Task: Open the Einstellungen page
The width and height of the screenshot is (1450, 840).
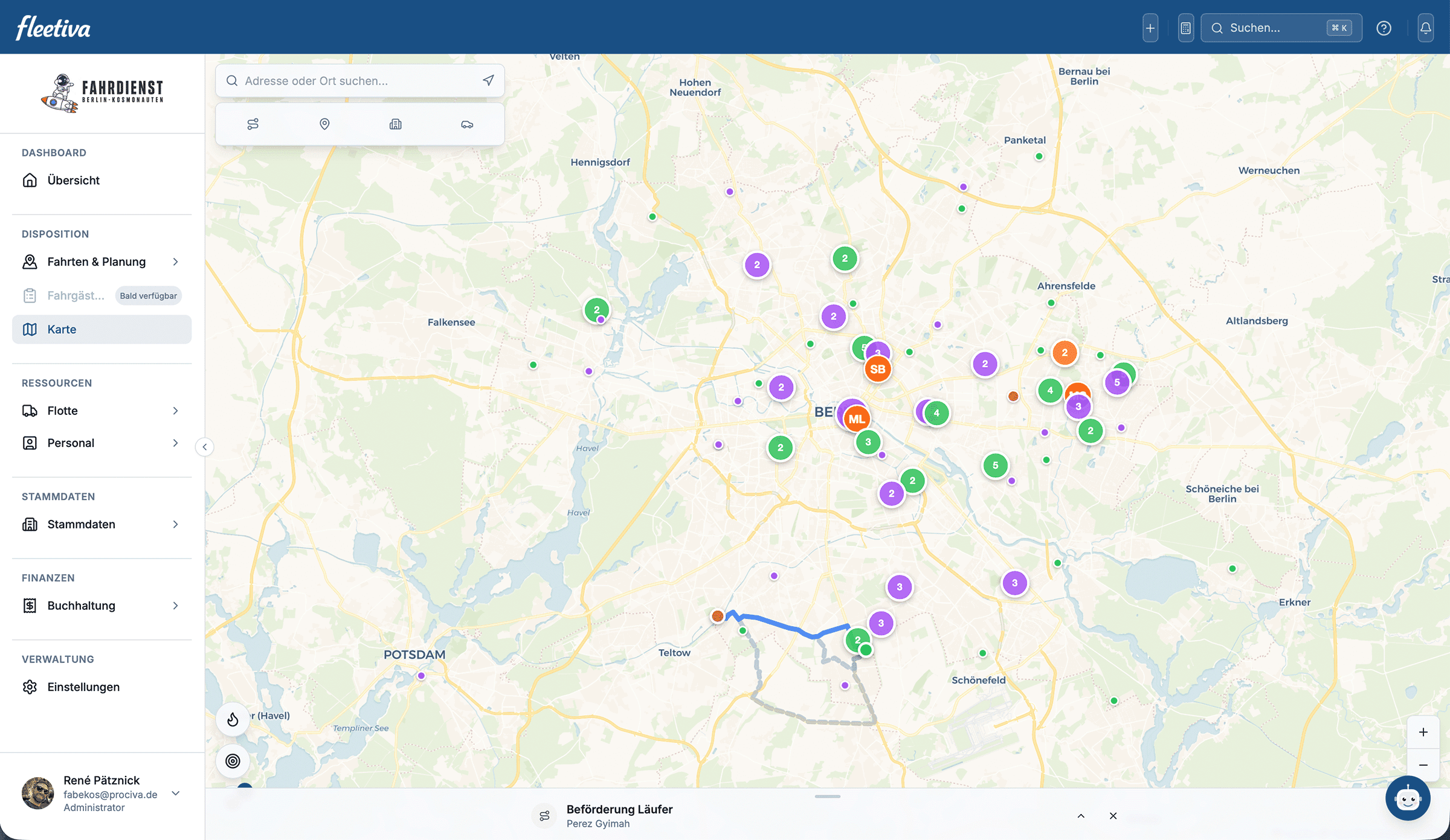Action: click(x=83, y=687)
